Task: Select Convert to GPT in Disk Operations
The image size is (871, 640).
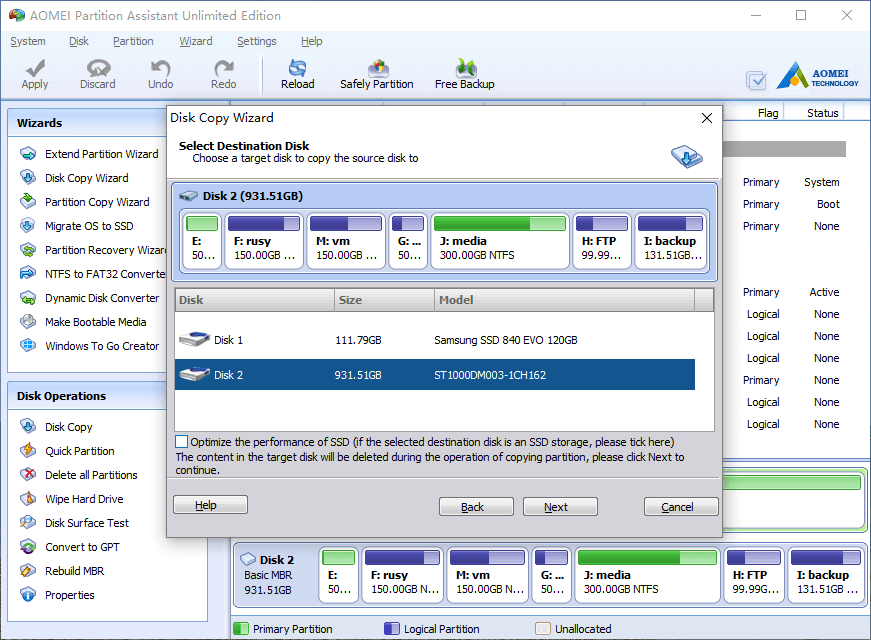Action: (x=82, y=547)
